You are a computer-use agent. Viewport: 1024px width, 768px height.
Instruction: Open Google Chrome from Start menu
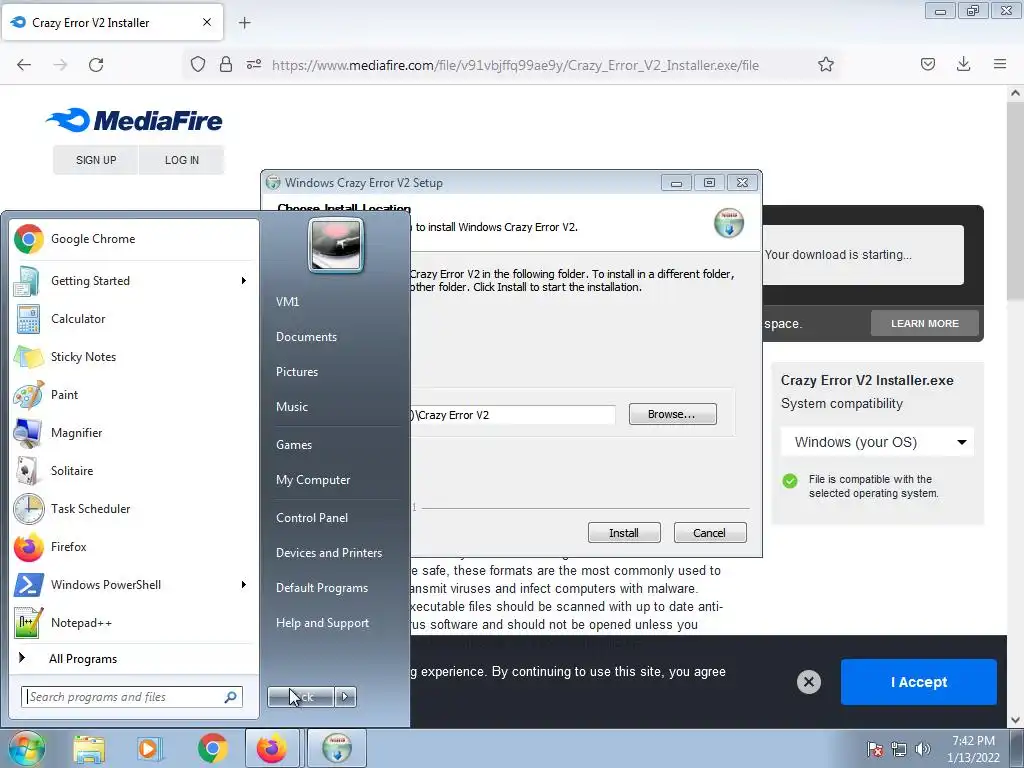point(134,239)
